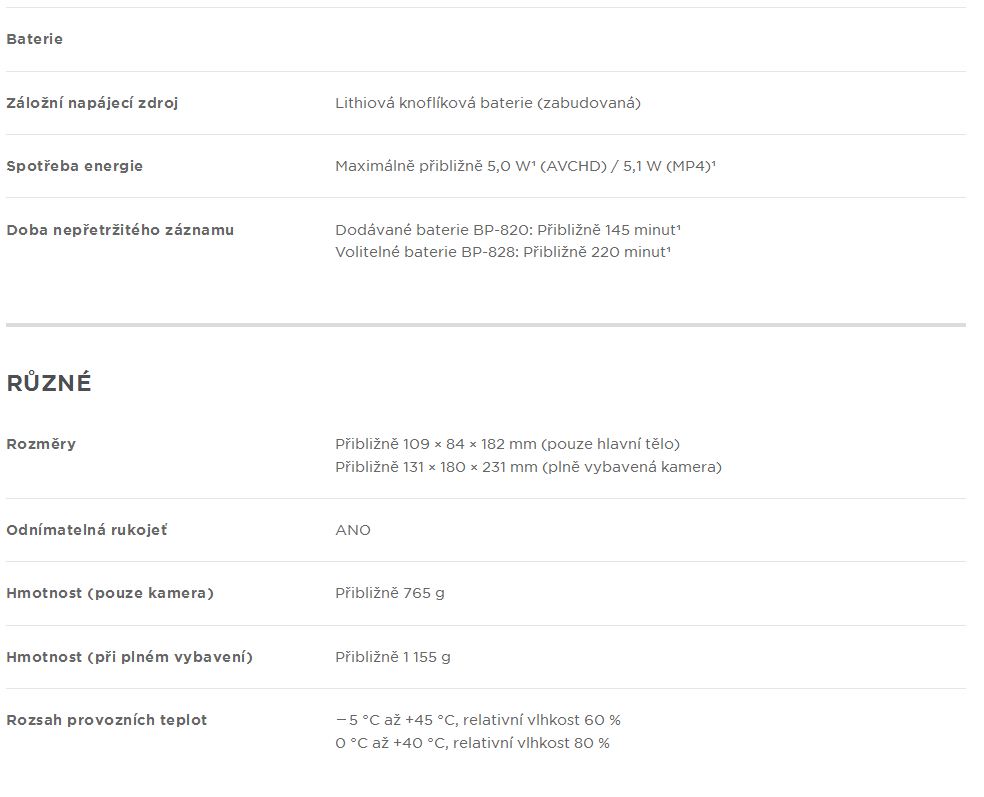Click the Přibližně 1 155 g value
The height and width of the screenshot is (797, 984).
coord(393,657)
